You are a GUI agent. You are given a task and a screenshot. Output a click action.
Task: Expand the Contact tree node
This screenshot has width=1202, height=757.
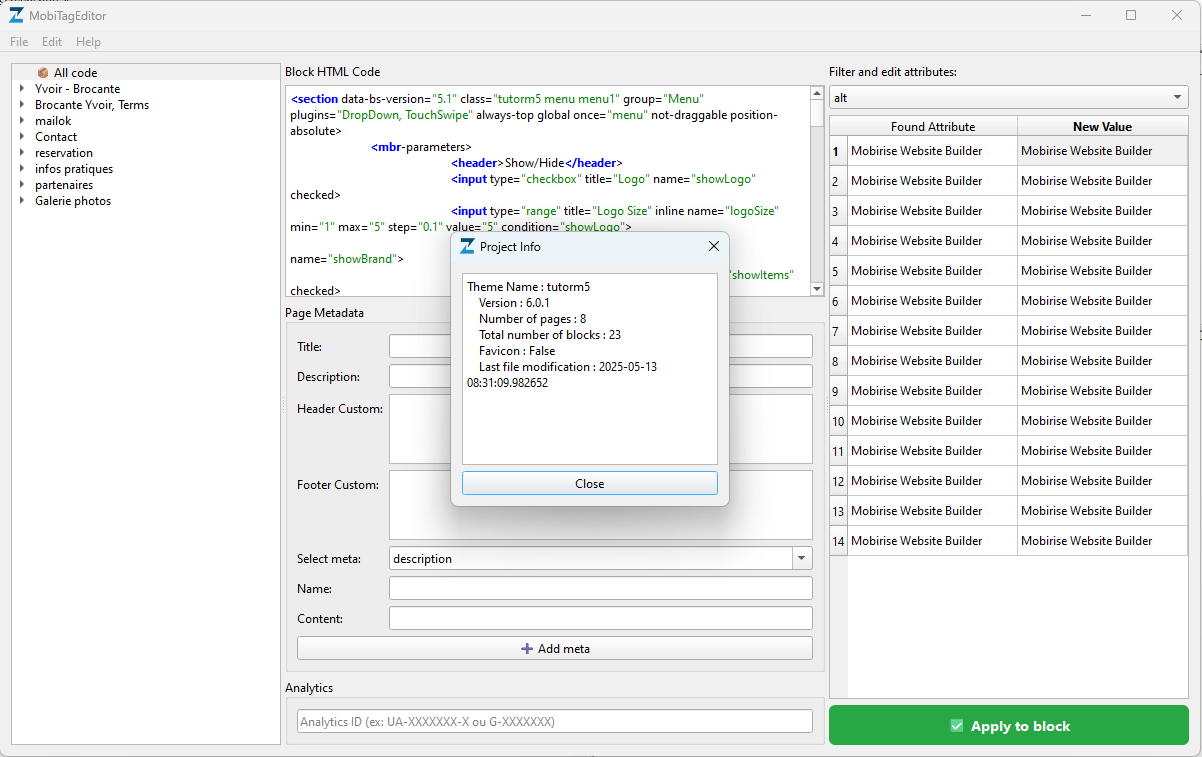pos(22,137)
